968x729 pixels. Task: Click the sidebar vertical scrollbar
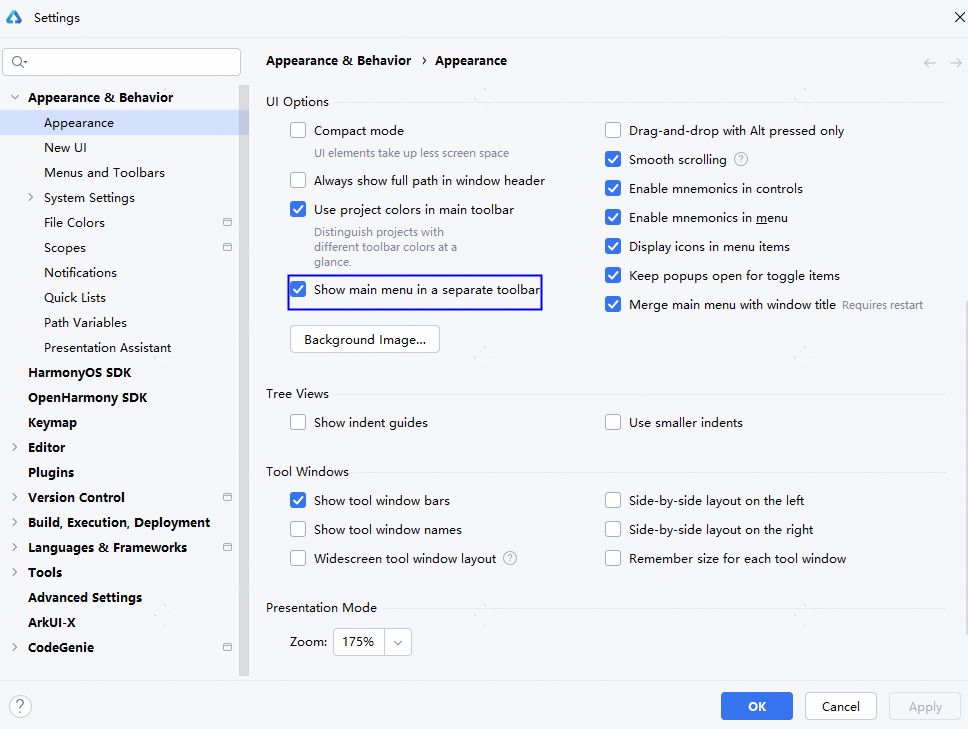(244, 380)
